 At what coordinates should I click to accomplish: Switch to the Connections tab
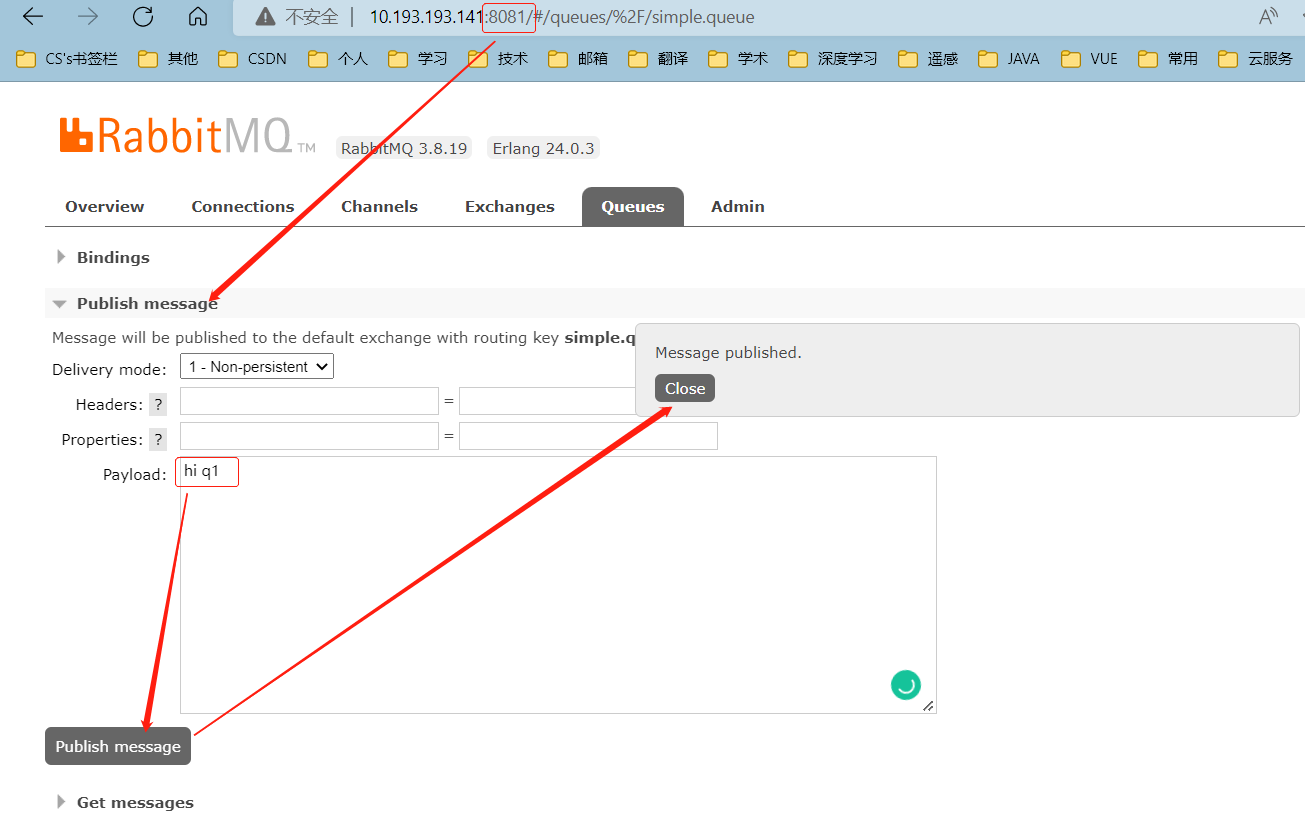243,206
